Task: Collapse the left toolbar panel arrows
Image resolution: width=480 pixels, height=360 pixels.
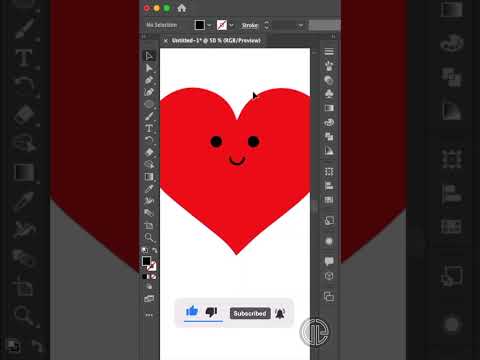Action: tap(144, 36)
